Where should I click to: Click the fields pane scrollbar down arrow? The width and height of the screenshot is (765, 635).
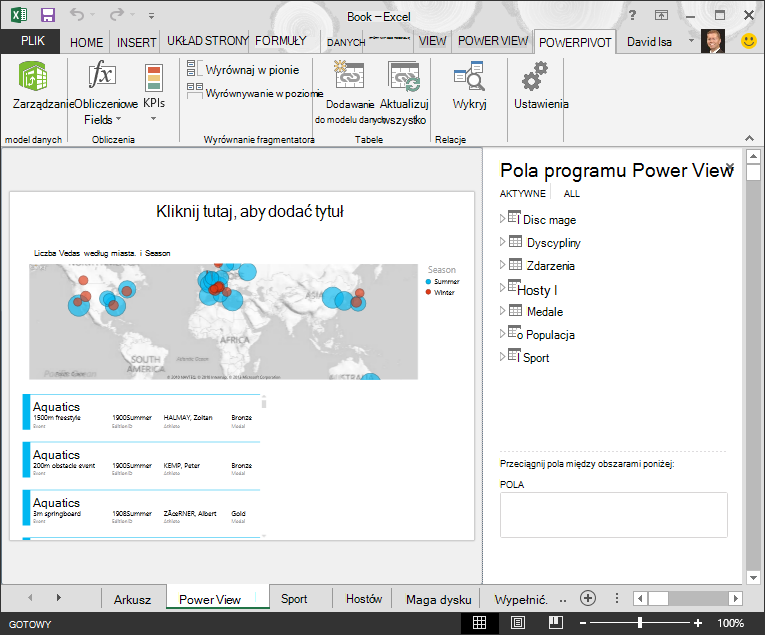pos(753,577)
